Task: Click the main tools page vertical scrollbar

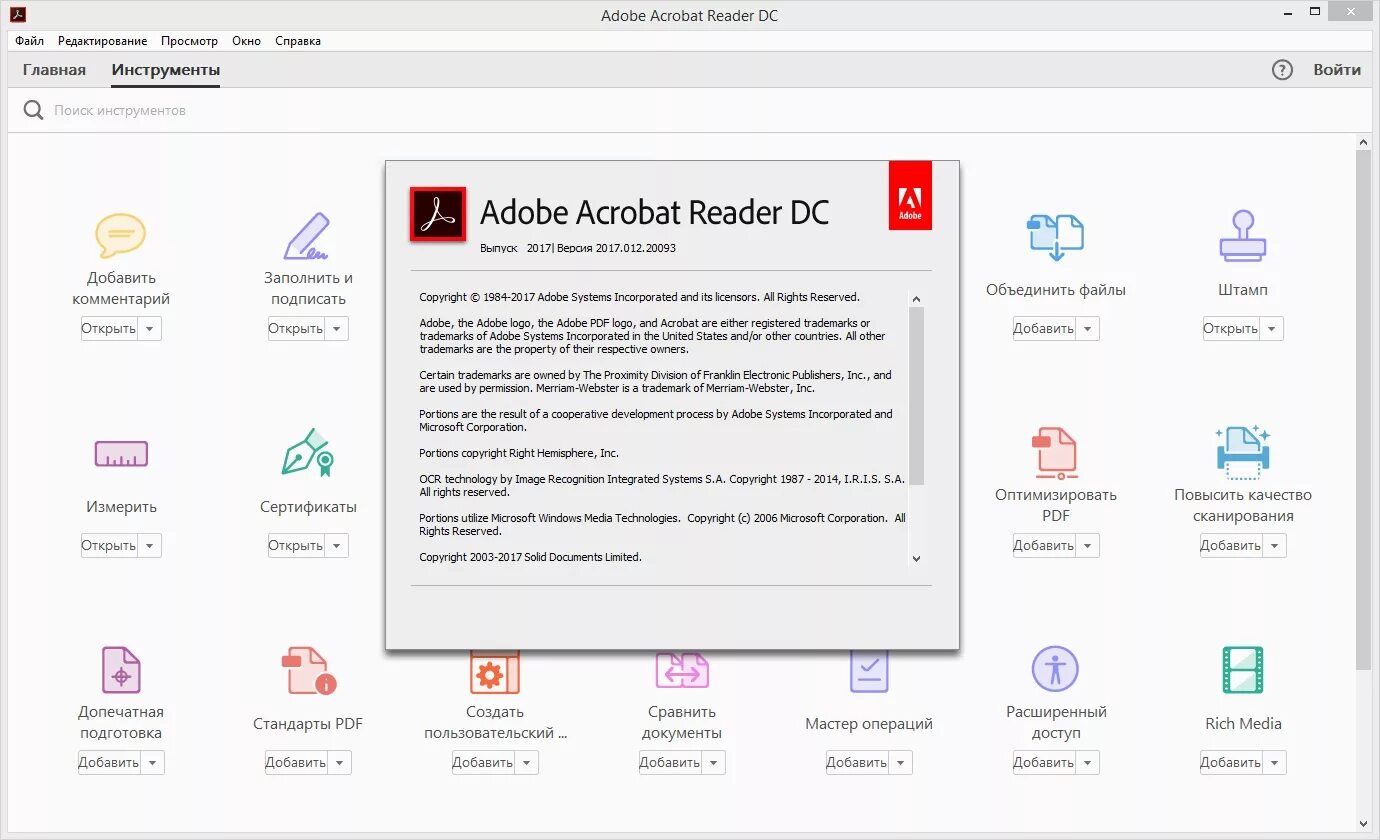Action: (1364, 410)
